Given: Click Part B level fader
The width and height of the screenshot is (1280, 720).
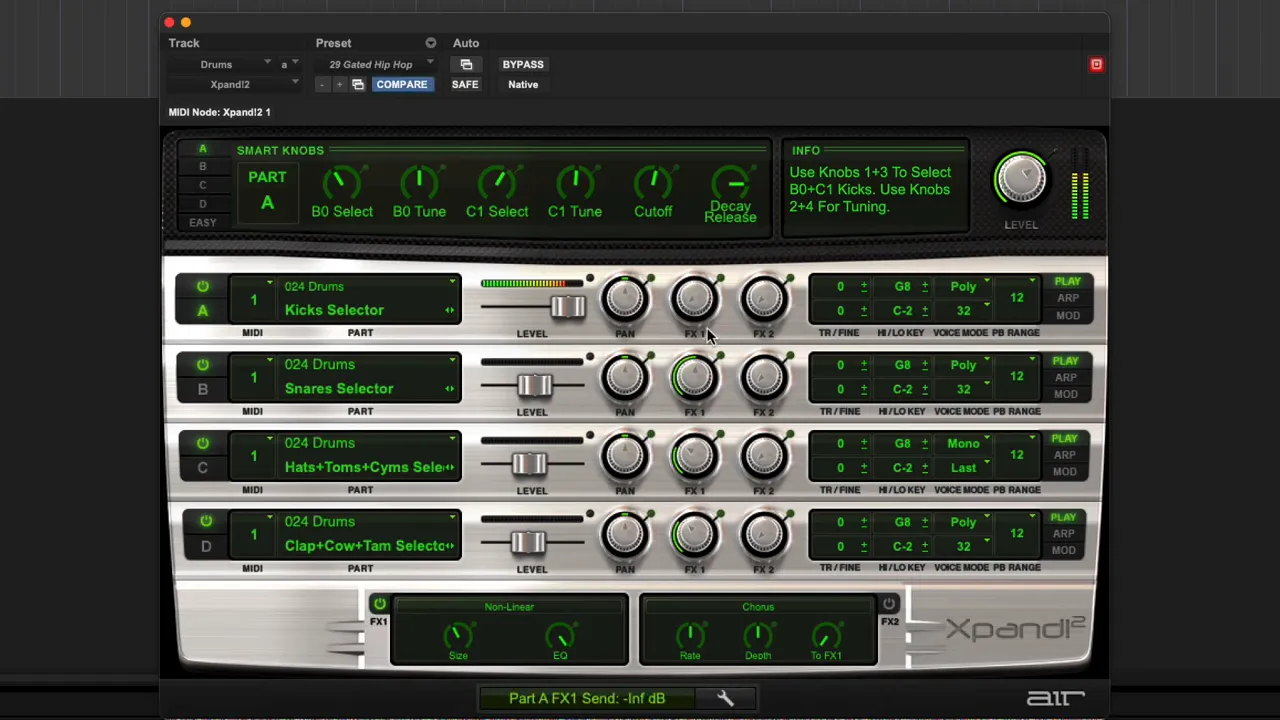Looking at the screenshot, I should [534, 386].
